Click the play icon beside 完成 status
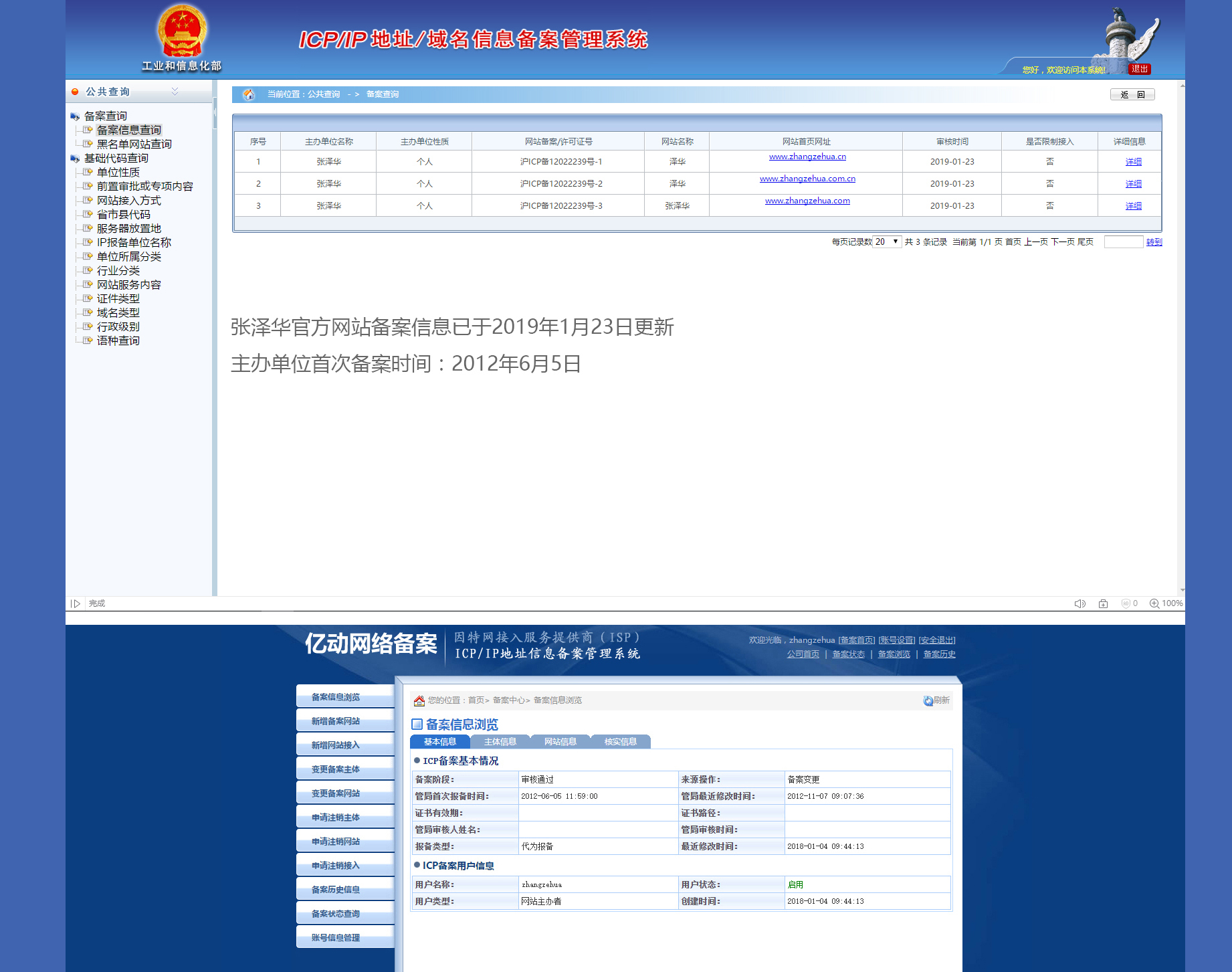Image resolution: width=1232 pixels, height=972 pixels. point(76,603)
